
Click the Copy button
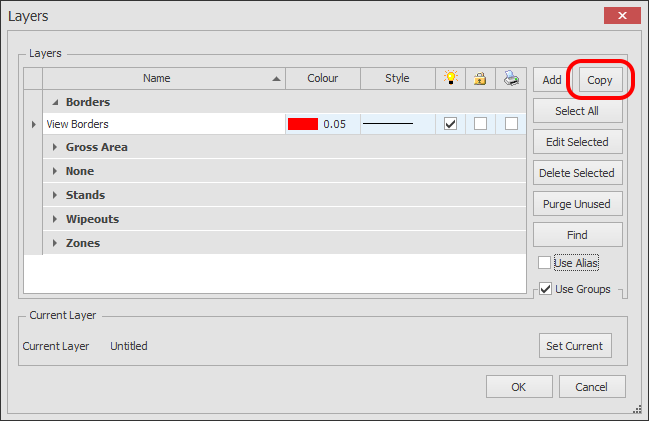pos(600,80)
